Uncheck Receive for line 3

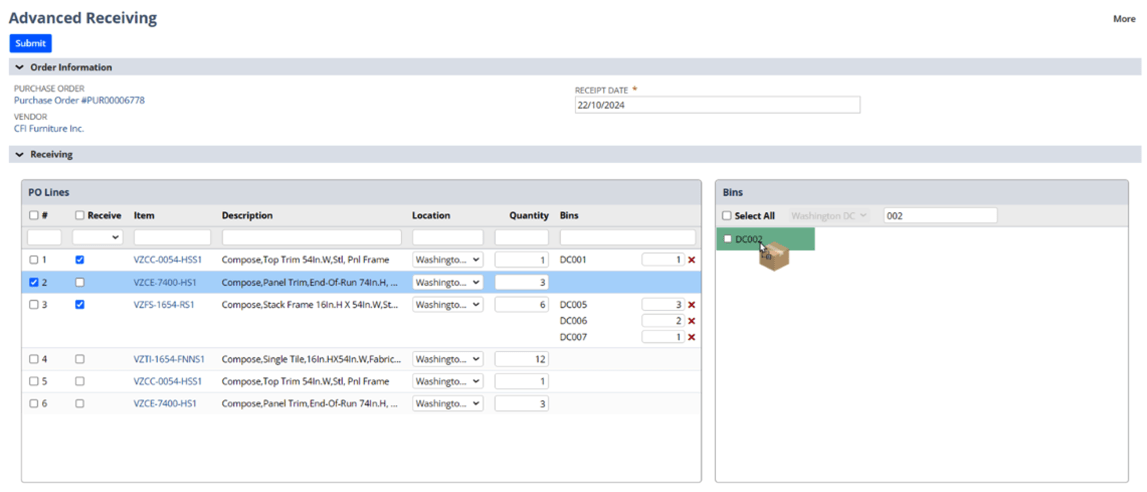pos(80,305)
